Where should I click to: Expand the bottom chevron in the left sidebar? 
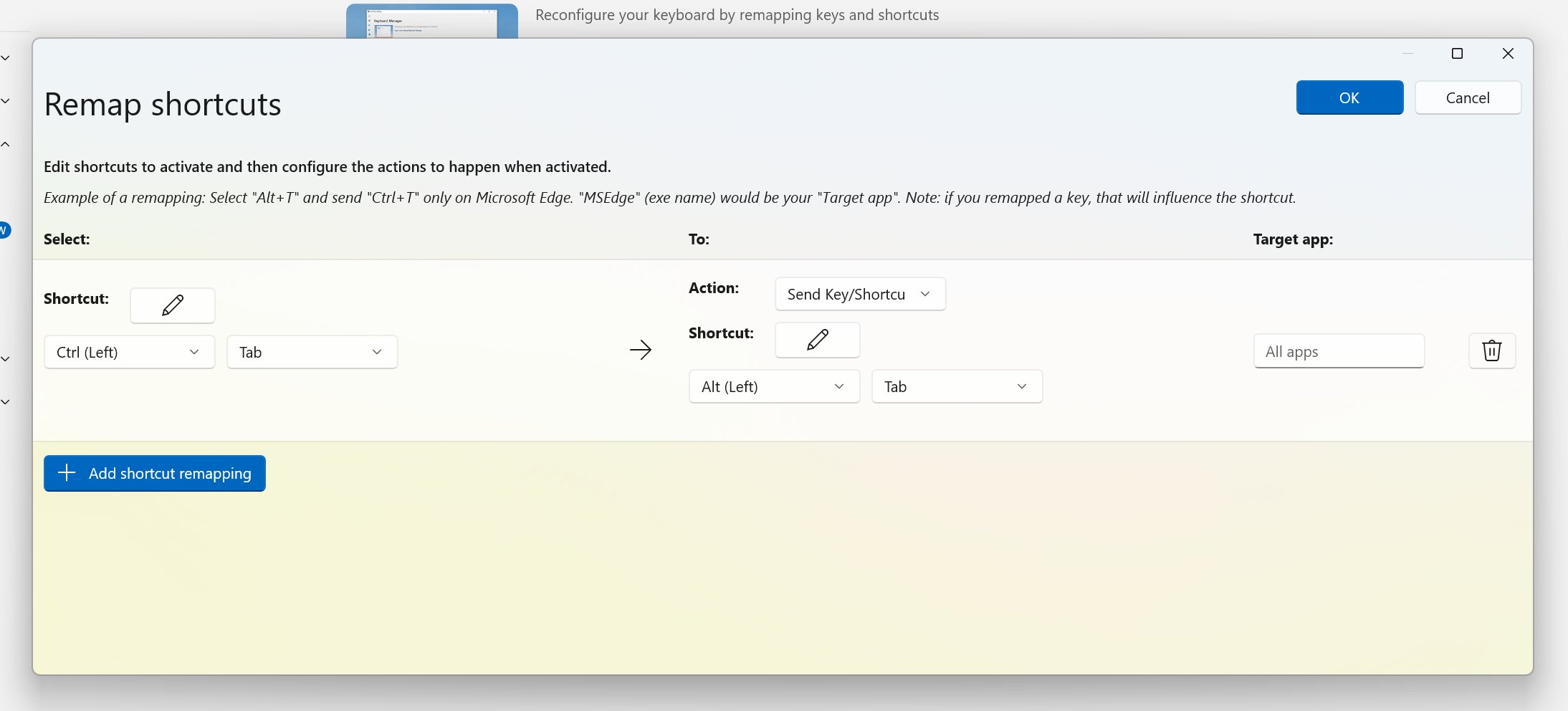[5, 401]
